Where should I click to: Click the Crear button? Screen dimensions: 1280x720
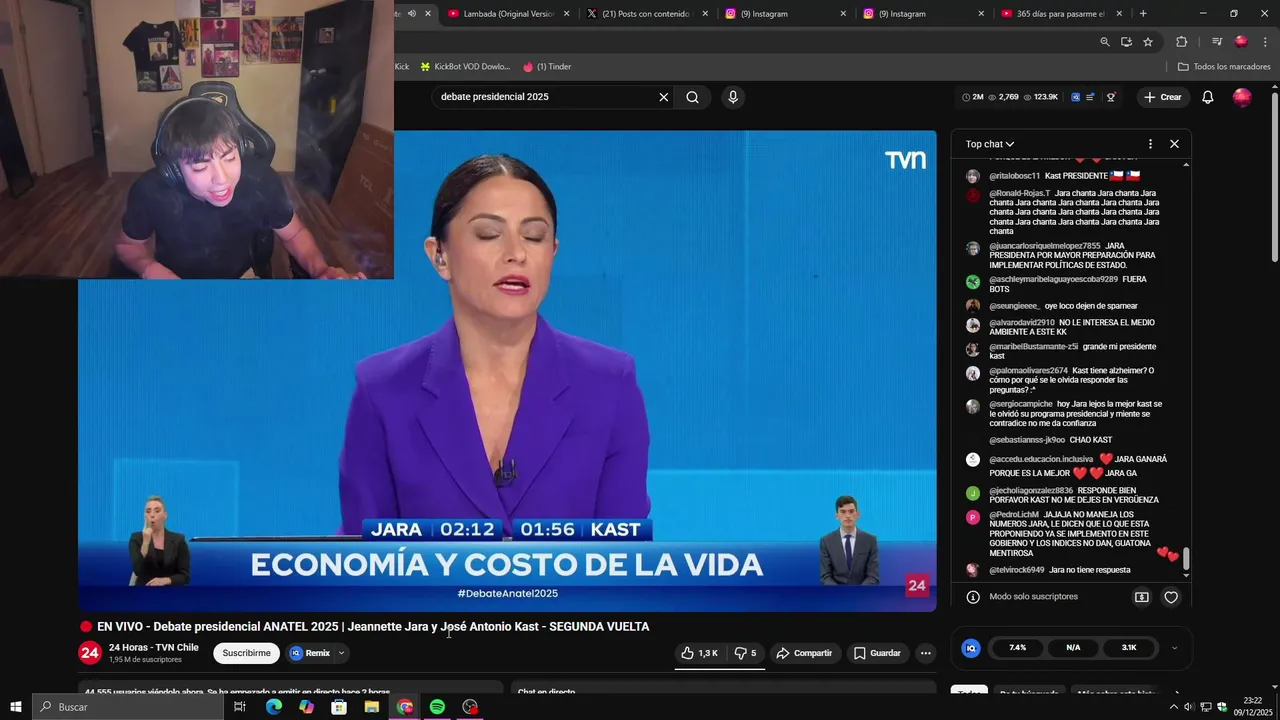(x=1163, y=97)
